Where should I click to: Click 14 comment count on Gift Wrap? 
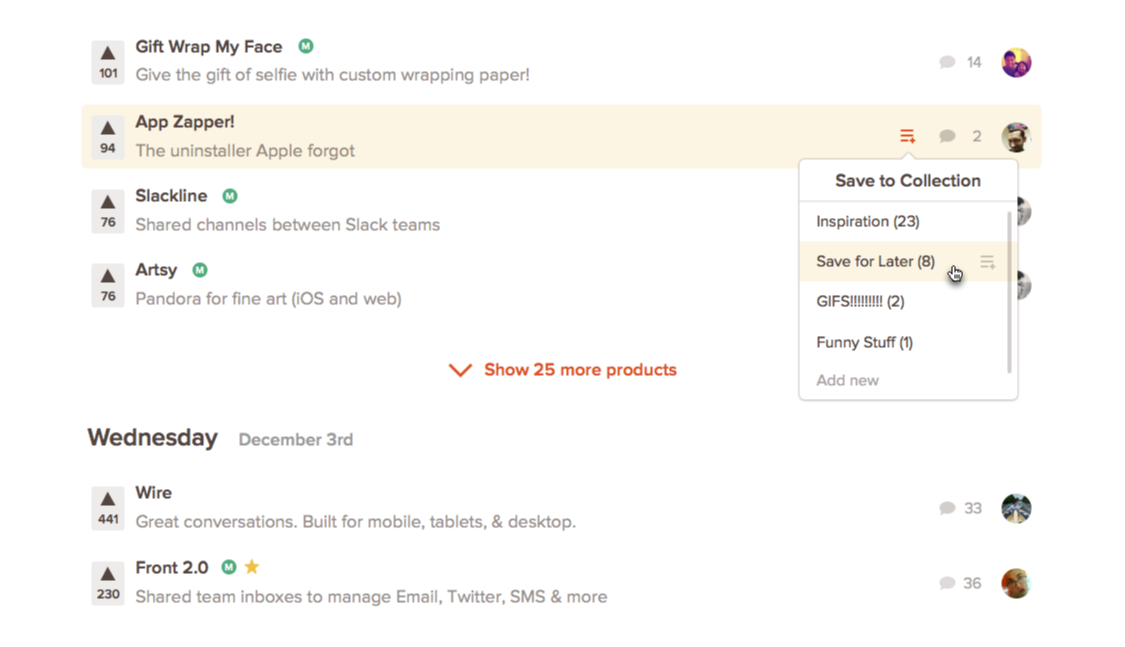[974, 62]
